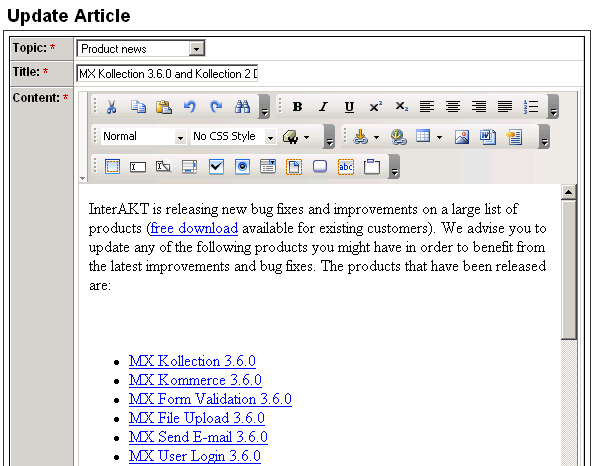Align text left
This screenshot has width=597, height=466.
(427, 107)
